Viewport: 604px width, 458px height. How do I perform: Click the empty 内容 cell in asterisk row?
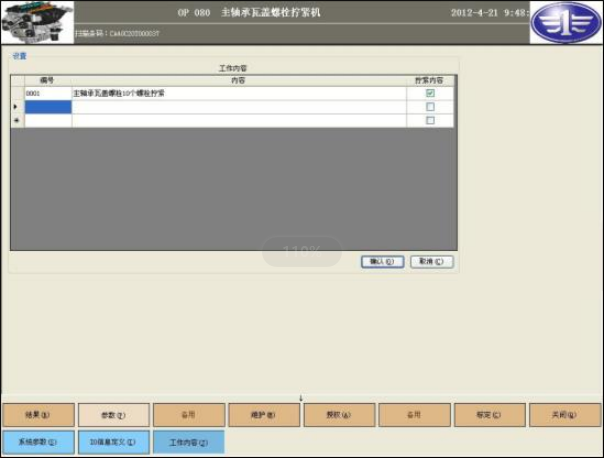(x=239, y=121)
